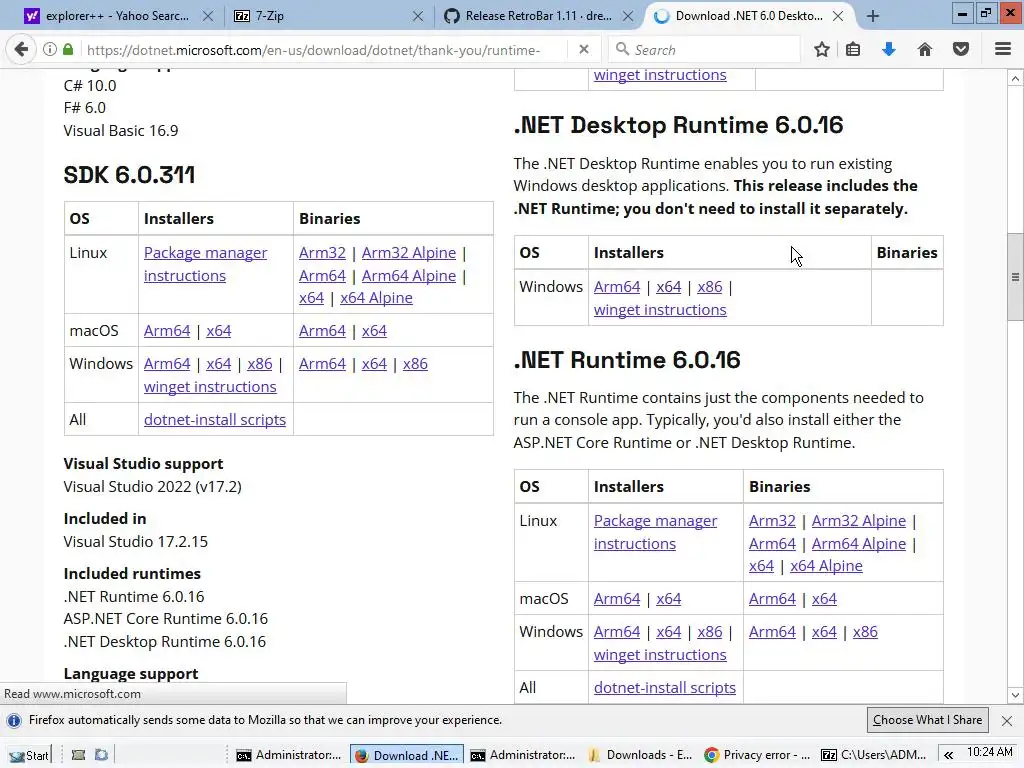The image size is (1024, 768).
Task: Open a new tab with plus button
Action: click(x=872, y=16)
